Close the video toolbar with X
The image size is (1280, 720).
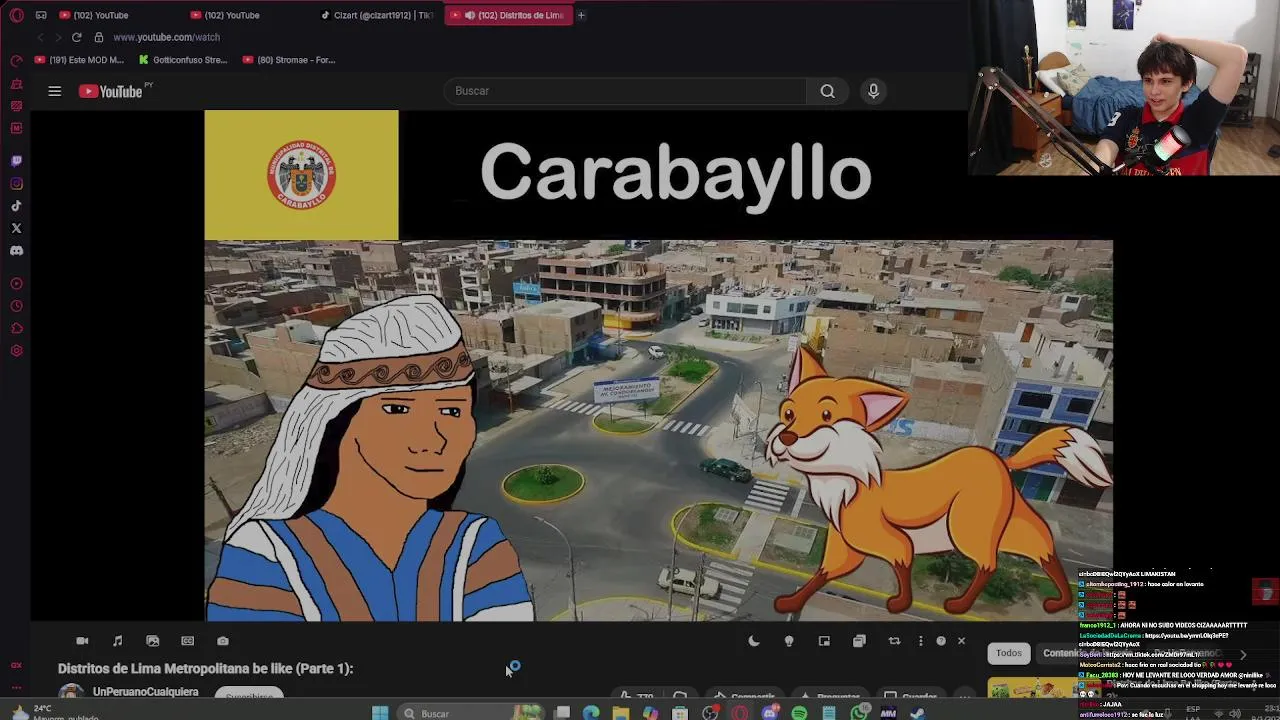click(x=961, y=641)
